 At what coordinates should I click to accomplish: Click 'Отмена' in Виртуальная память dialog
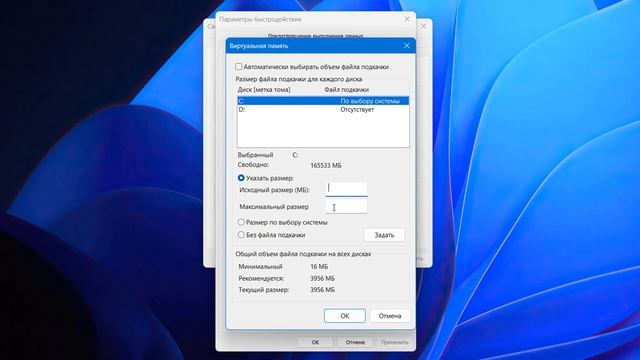pyautogui.click(x=389, y=316)
